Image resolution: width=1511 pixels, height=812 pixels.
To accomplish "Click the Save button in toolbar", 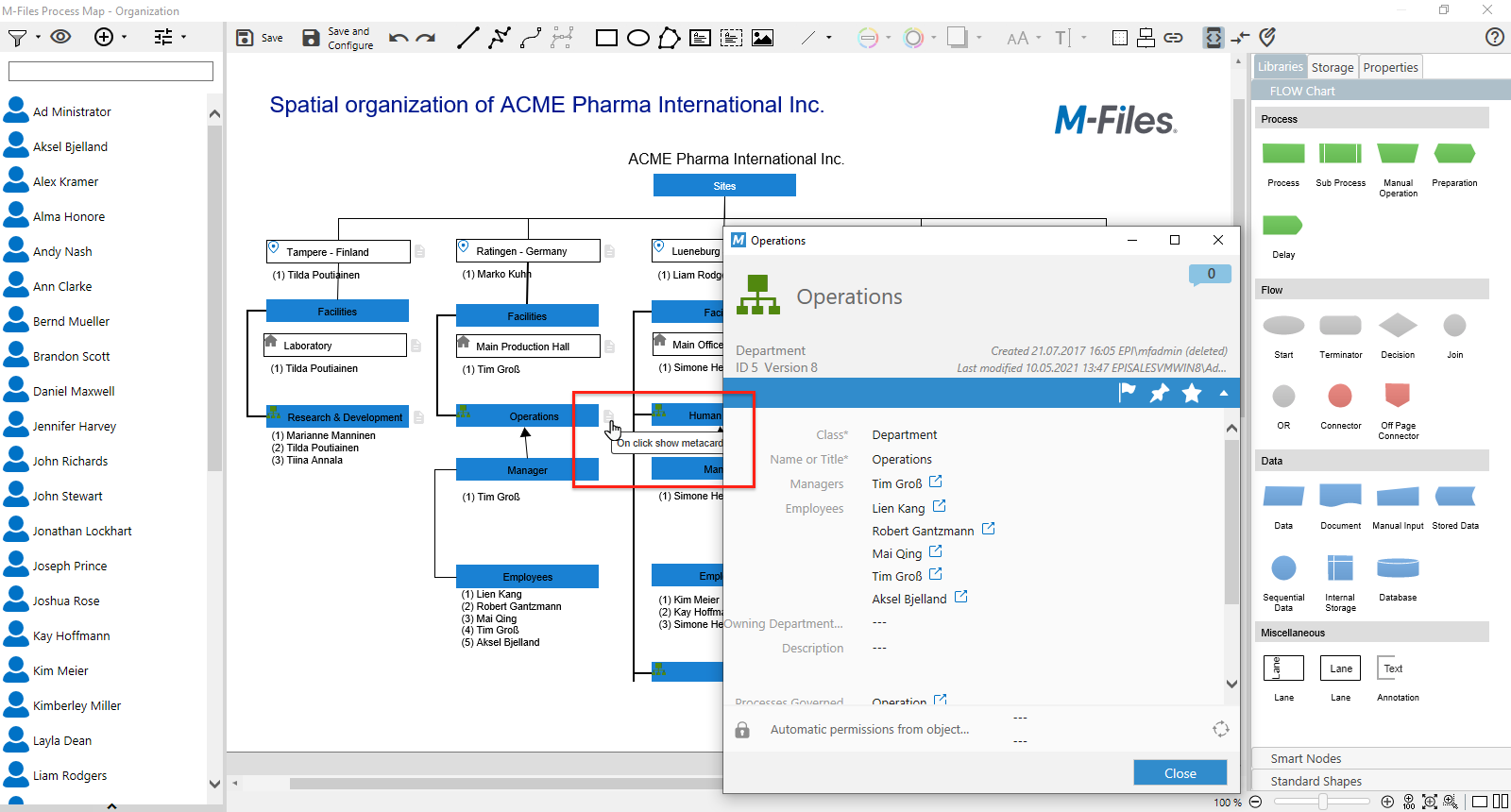I will (x=259, y=38).
